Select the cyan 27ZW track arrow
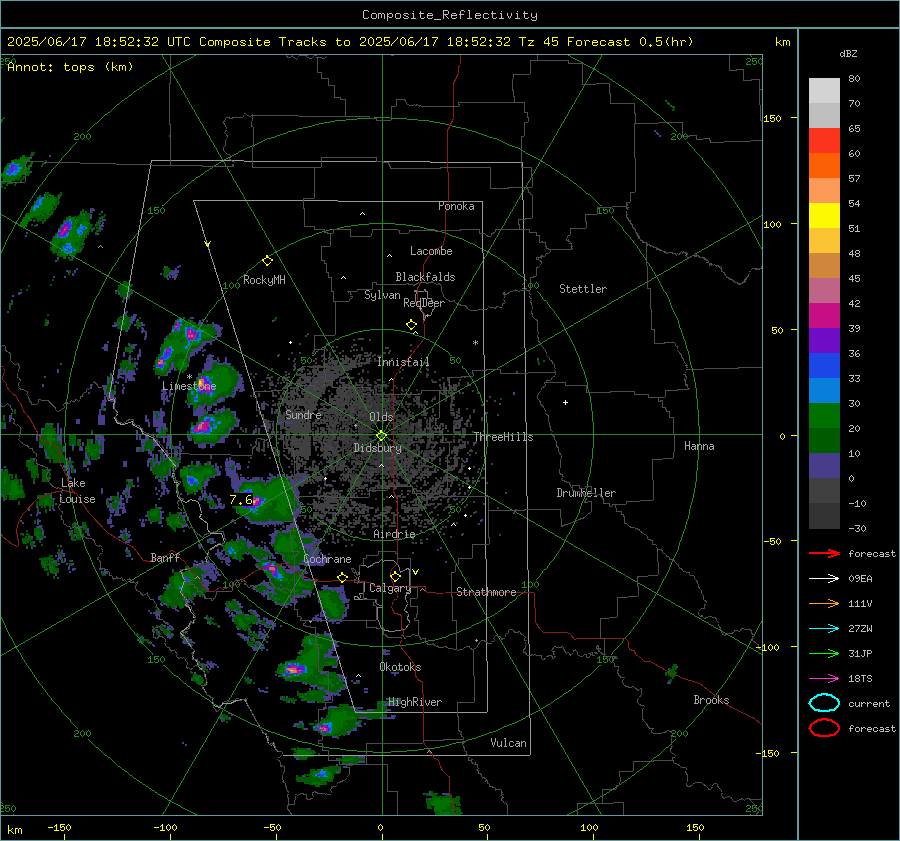The height and width of the screenshot is (841, 900). coord(824,629)
